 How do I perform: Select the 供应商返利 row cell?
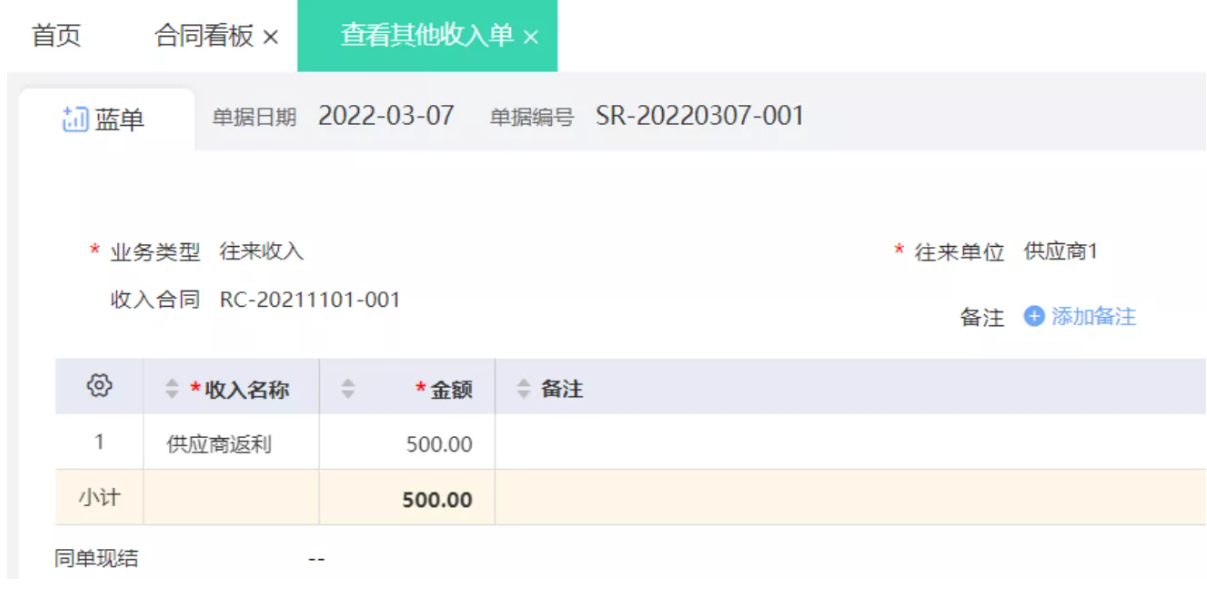click(x=219, y=444)
